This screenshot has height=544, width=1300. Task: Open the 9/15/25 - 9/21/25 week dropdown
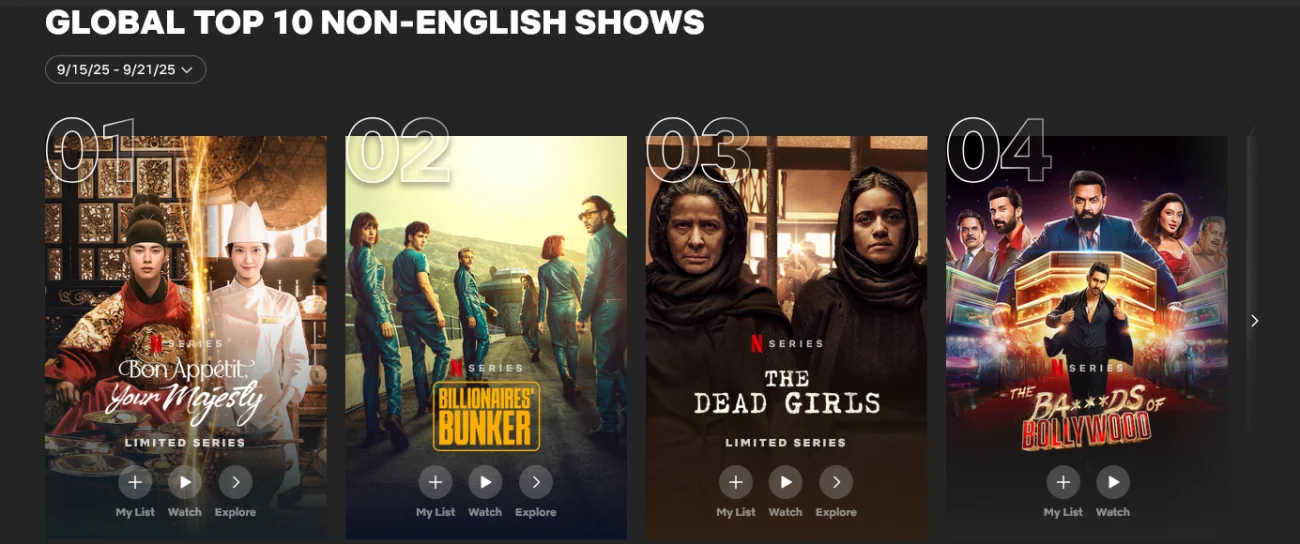point(126,69)
